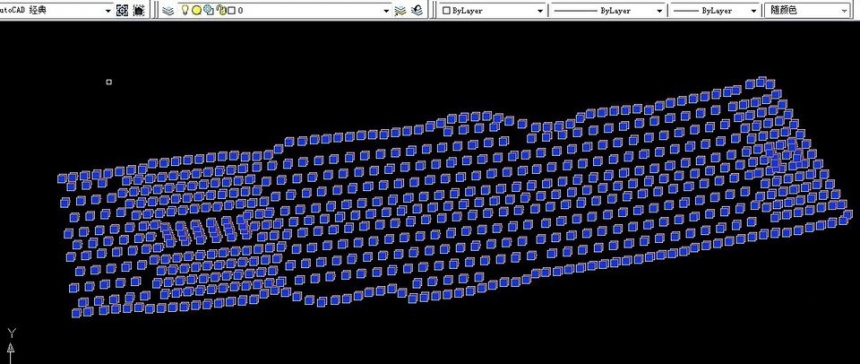
Task: Toggle viewport freeze icon for layer 0
Action: pos(208,10)
